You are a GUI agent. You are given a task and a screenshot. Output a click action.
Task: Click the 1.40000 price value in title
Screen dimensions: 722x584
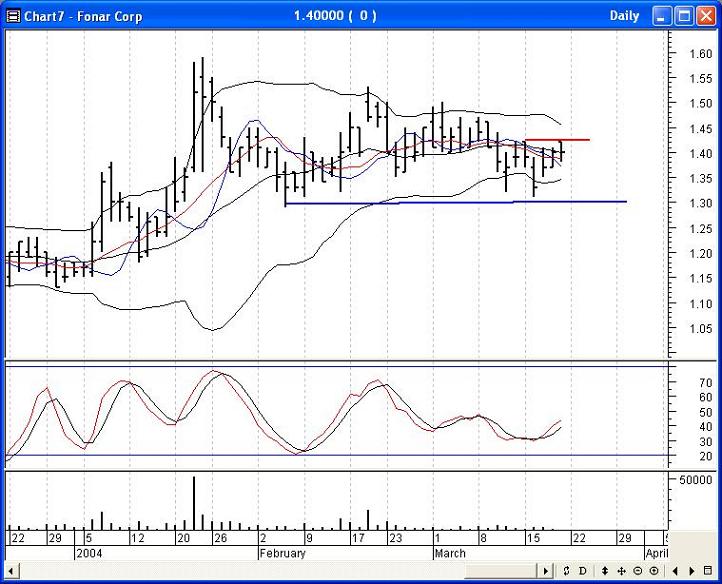coord(319,16)
